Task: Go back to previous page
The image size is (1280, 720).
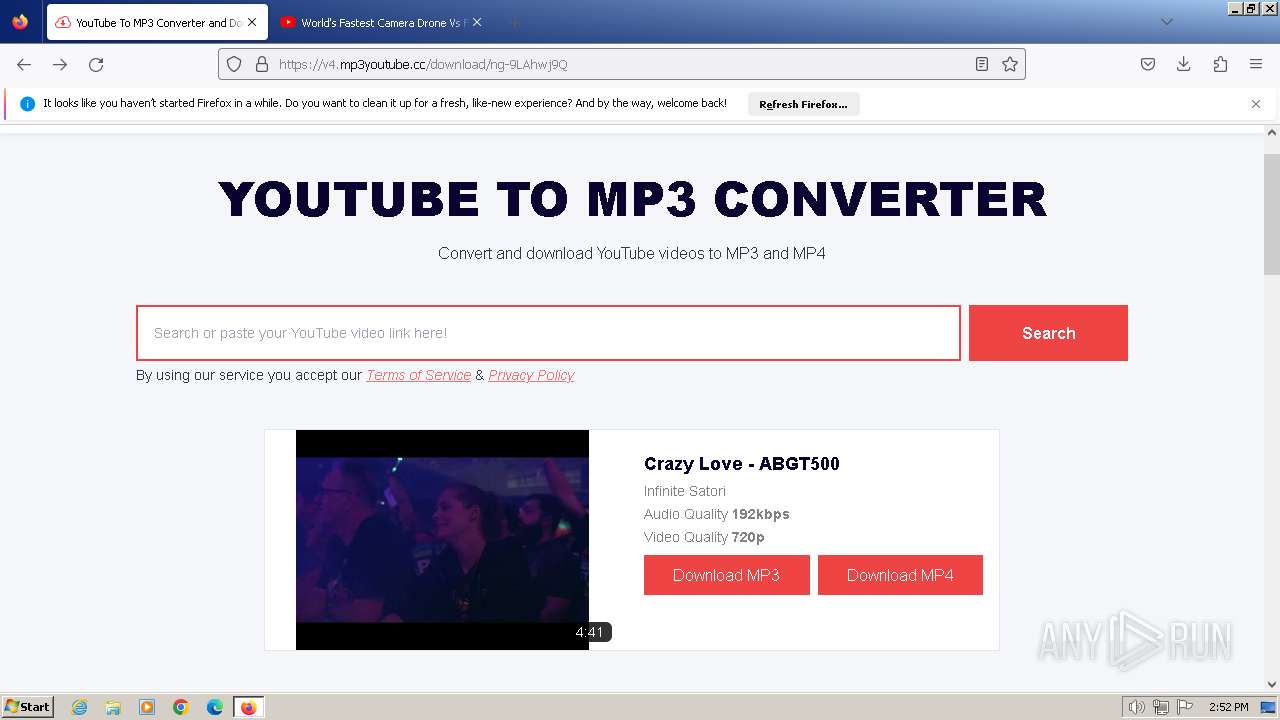Action: (24, 64)
